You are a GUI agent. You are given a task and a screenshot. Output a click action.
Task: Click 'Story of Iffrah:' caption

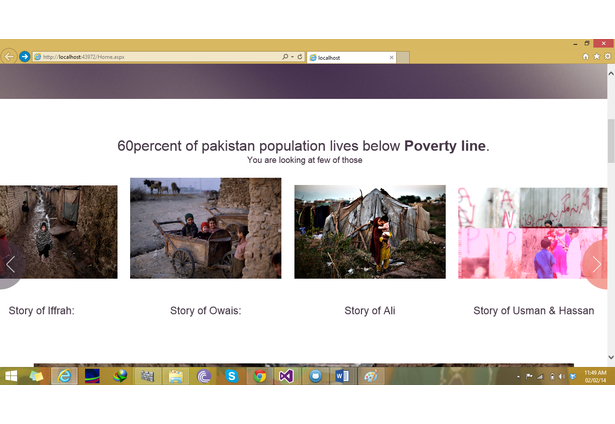tap(42, 311)
